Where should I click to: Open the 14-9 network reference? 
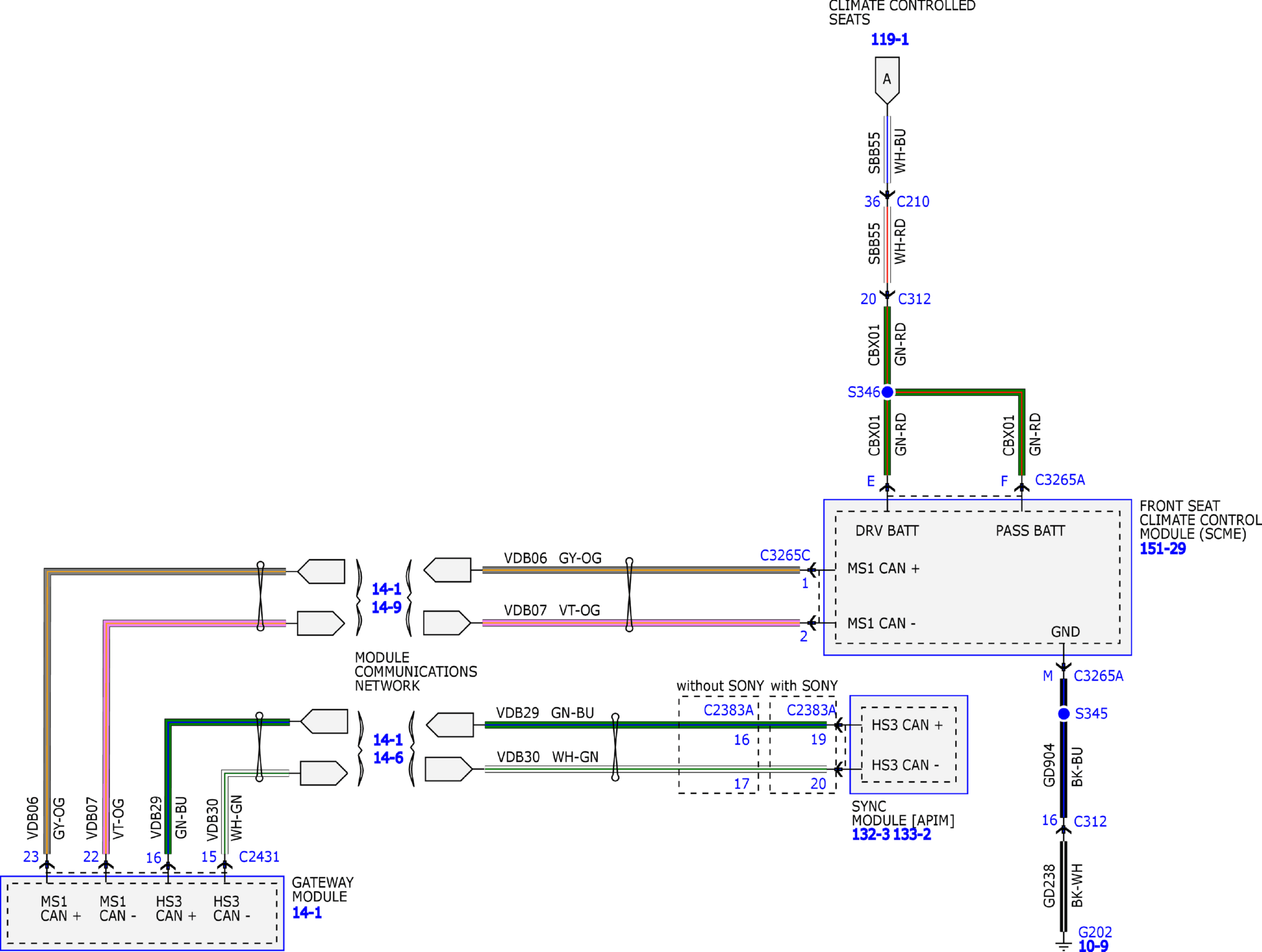coord(386,608)
